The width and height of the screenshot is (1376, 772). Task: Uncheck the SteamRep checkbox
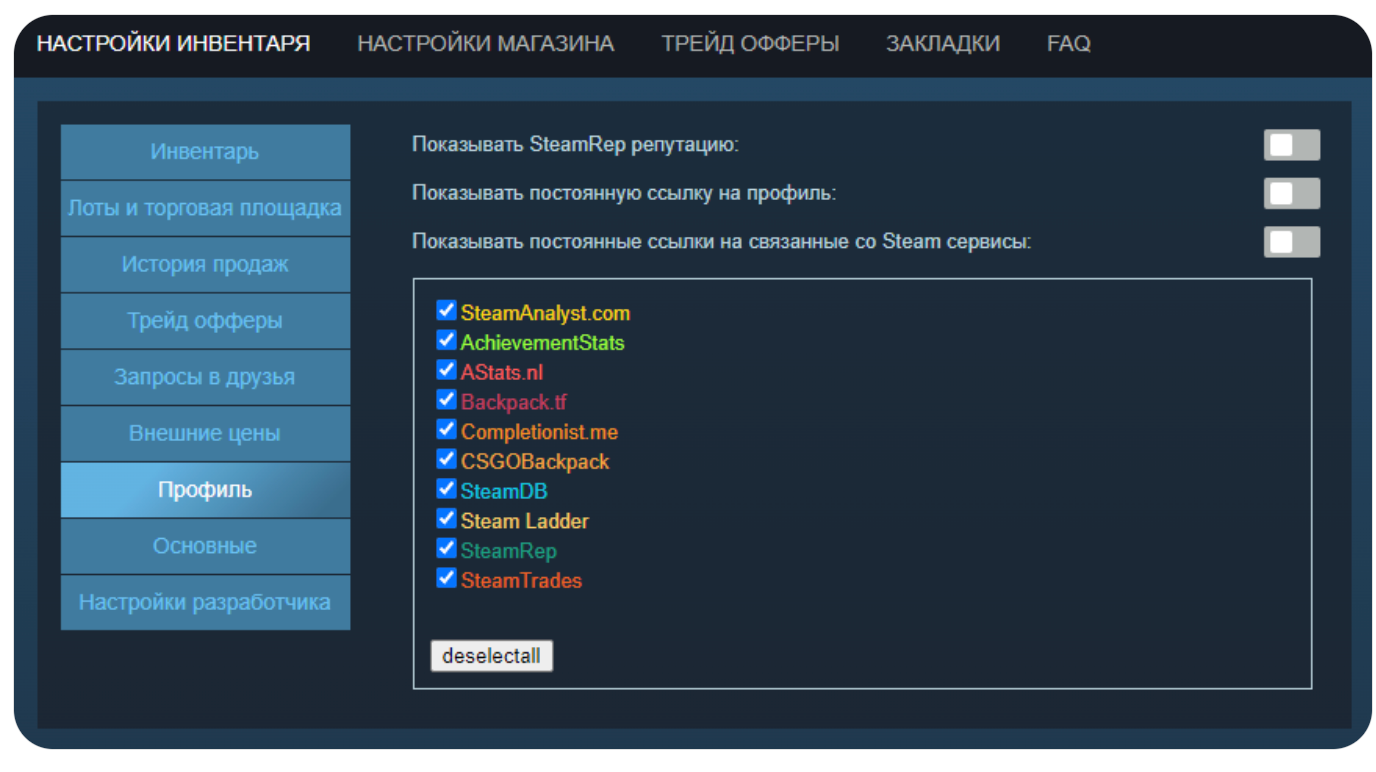446,549
